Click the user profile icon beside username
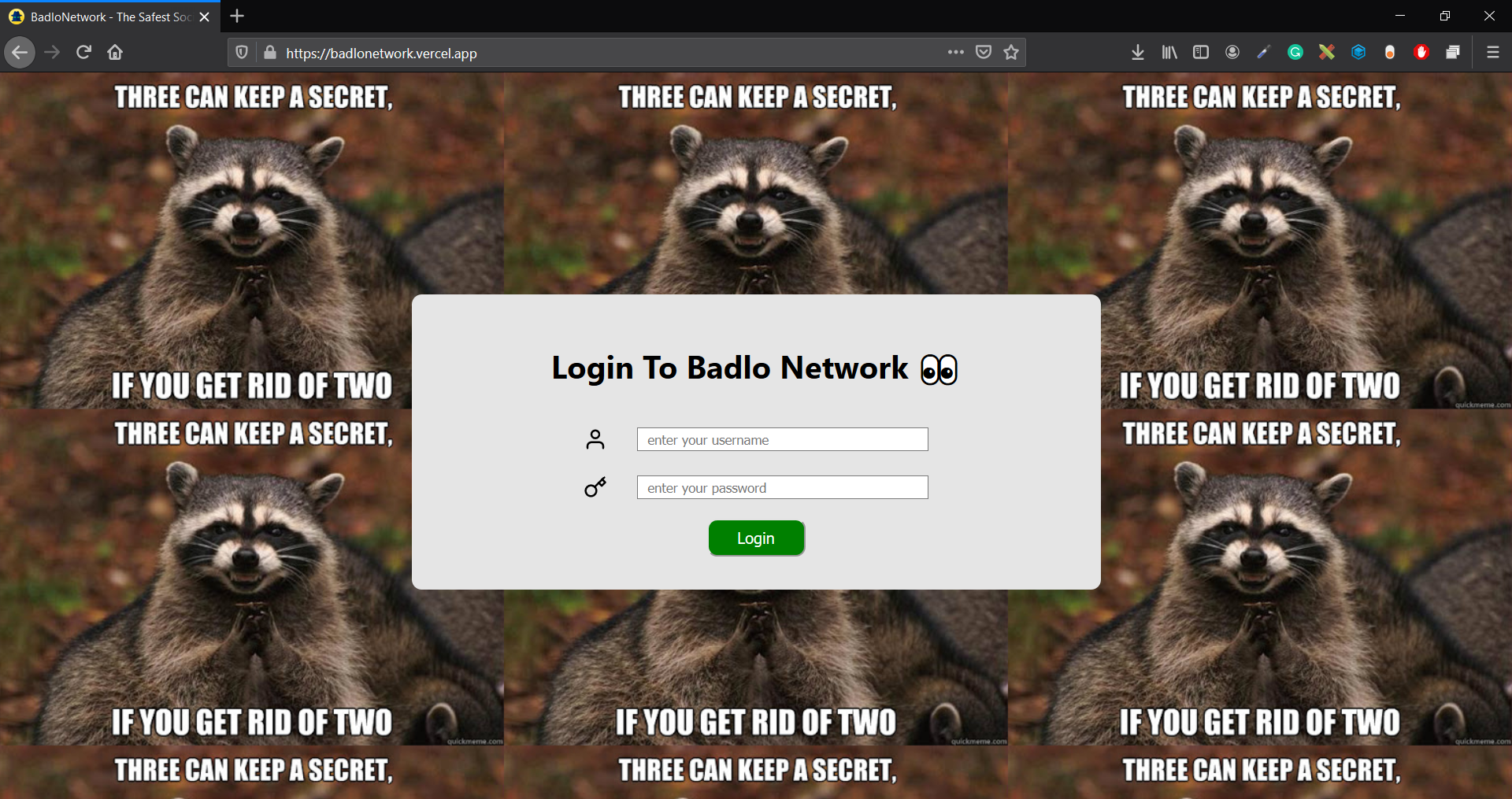The width and height of the screenshot is (1512, 799). point(595,439)
